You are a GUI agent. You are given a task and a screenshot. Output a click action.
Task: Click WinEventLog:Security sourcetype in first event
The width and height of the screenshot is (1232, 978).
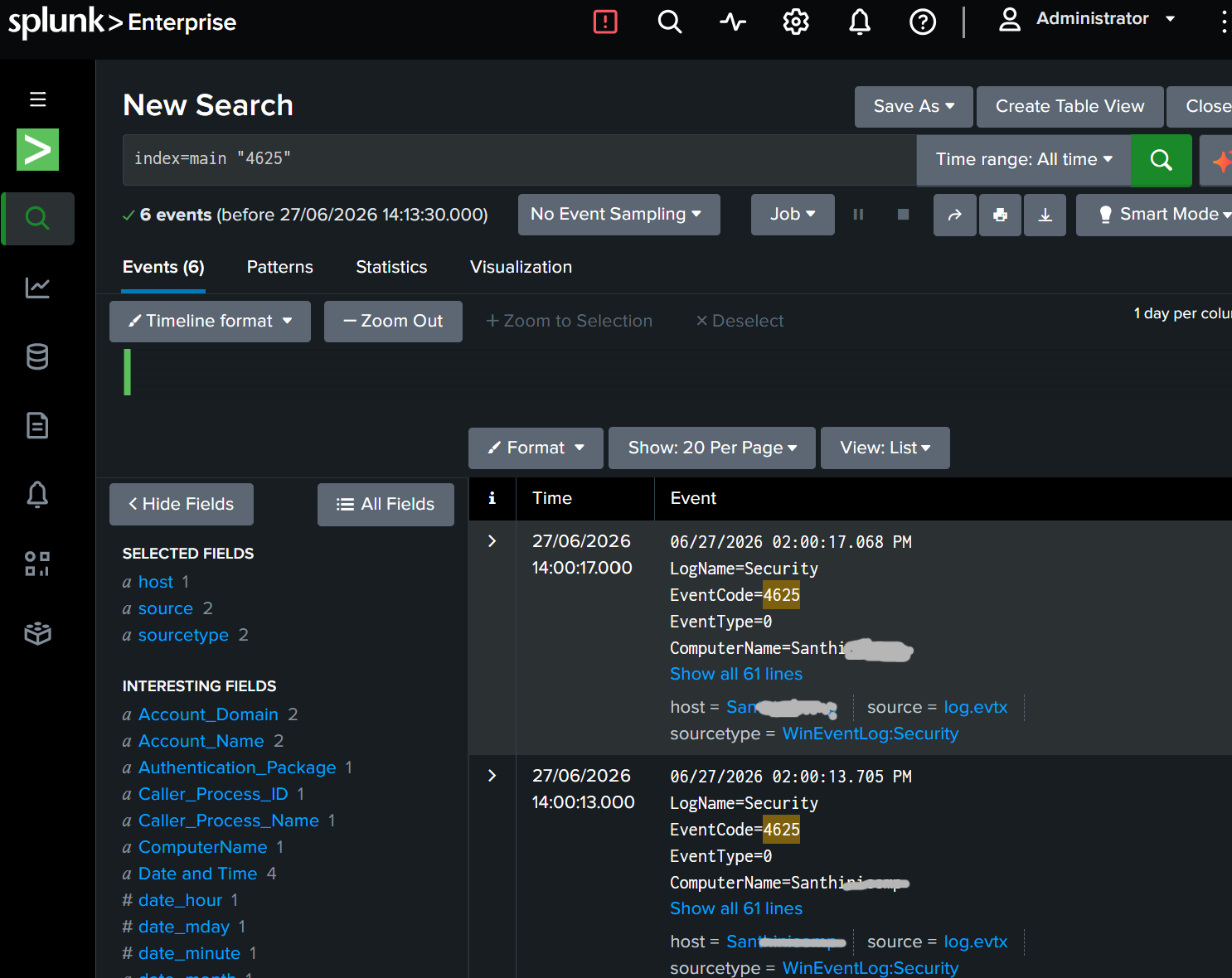click(871, 733)
